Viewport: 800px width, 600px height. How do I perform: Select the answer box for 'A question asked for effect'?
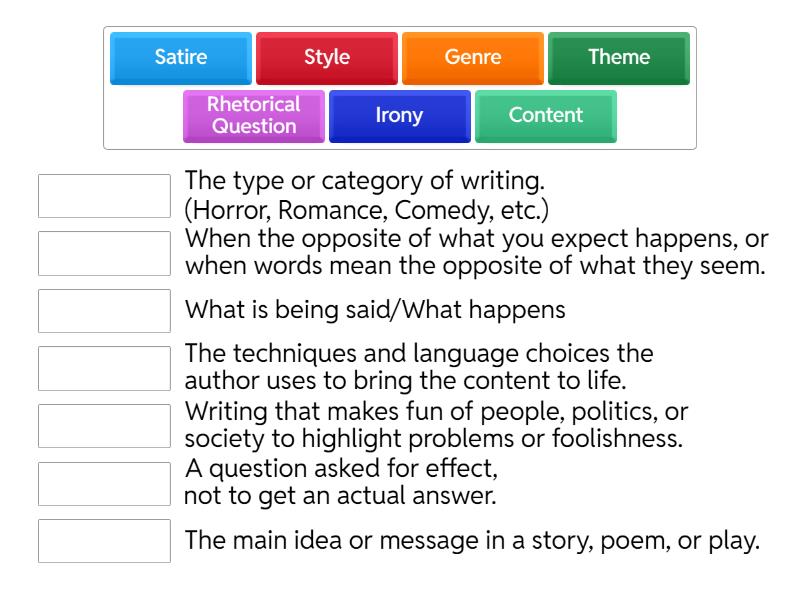click(104, 483)
